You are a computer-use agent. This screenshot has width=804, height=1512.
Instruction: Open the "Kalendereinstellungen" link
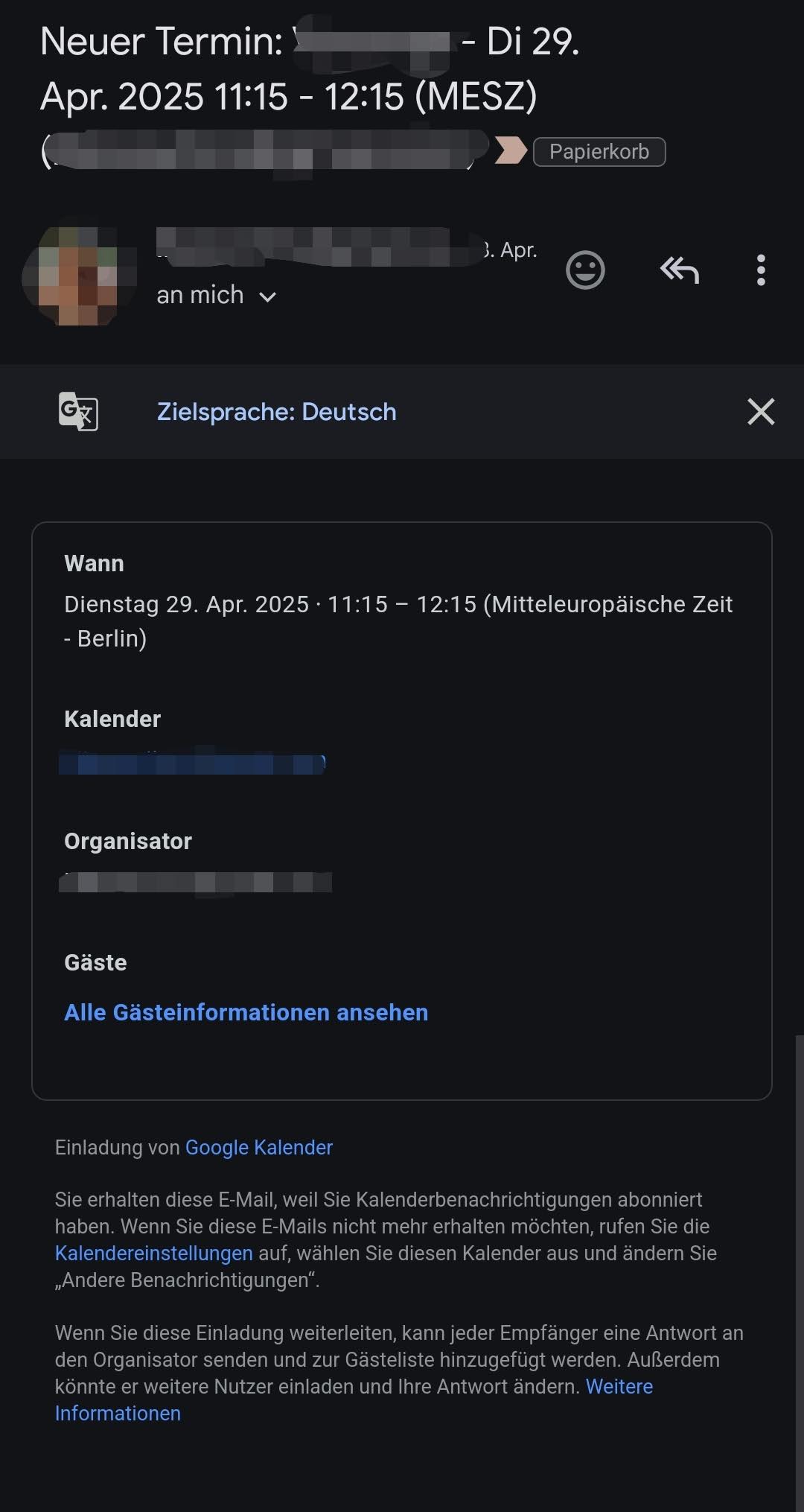pos(153,1253)
